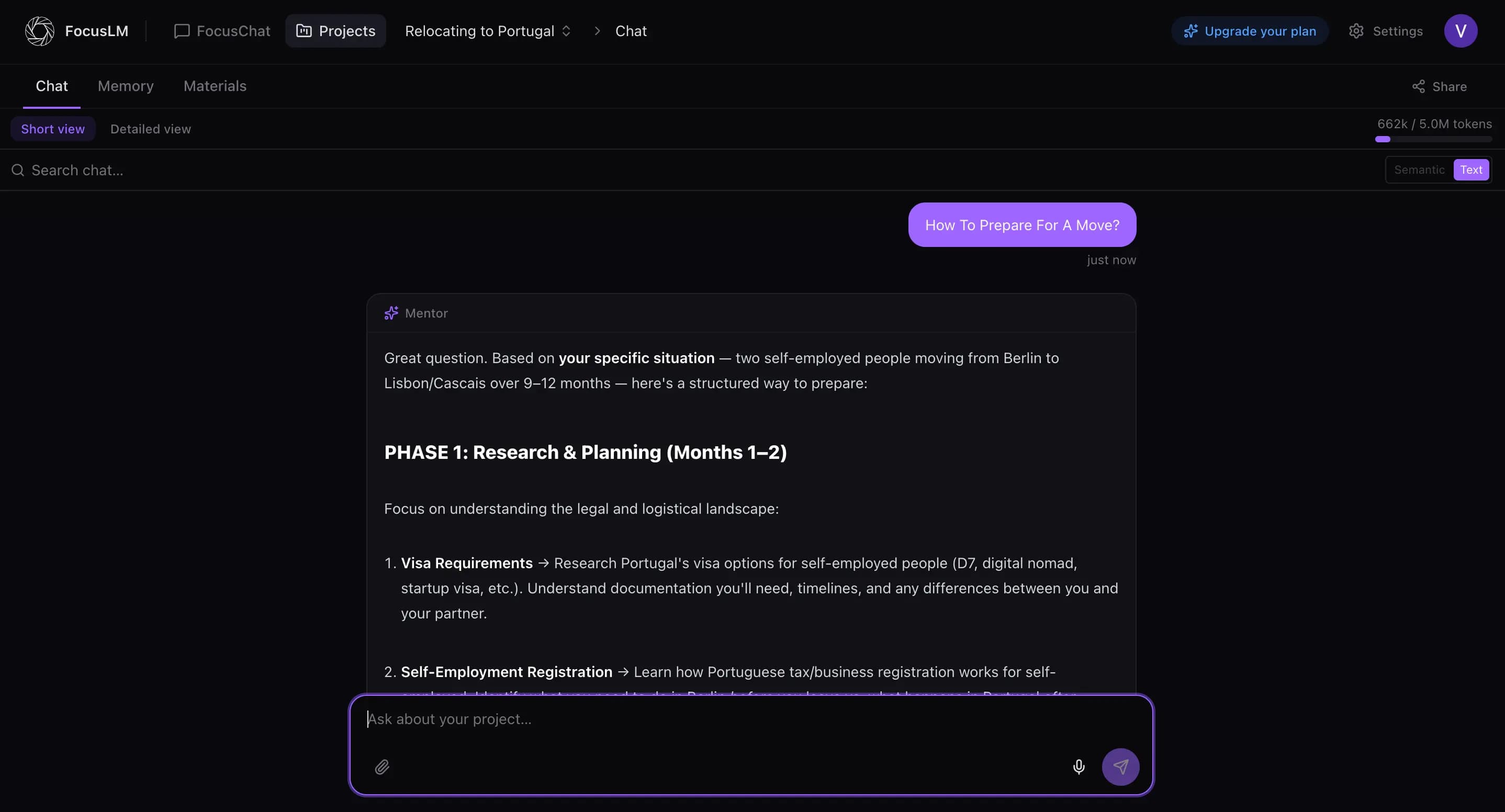
Task: Open FocusChat from the top navigation
Action: coord(222,31)
